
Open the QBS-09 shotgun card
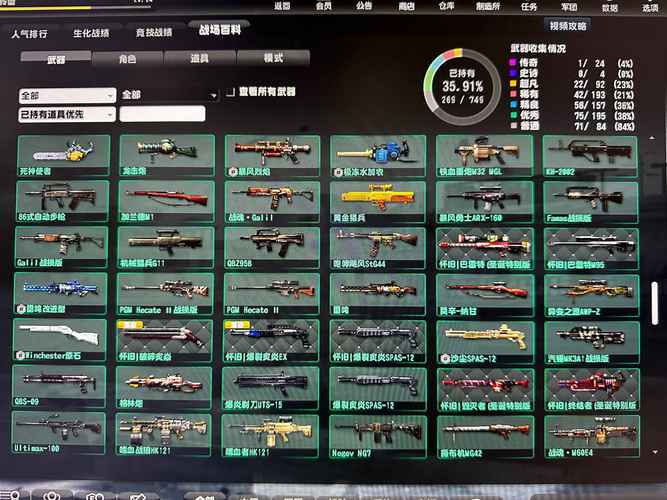59,387
